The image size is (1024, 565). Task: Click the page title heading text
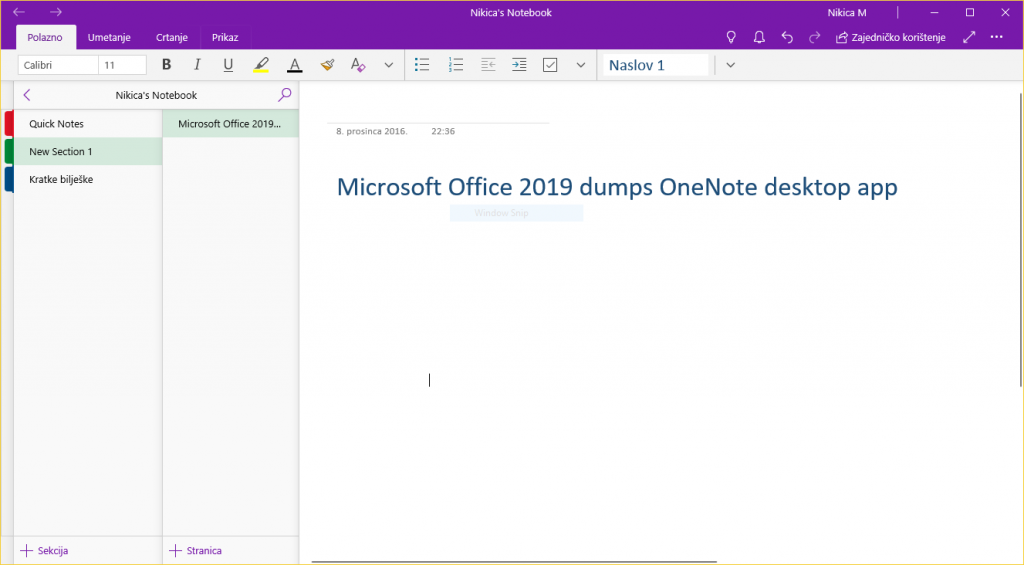tap(617, 187)
